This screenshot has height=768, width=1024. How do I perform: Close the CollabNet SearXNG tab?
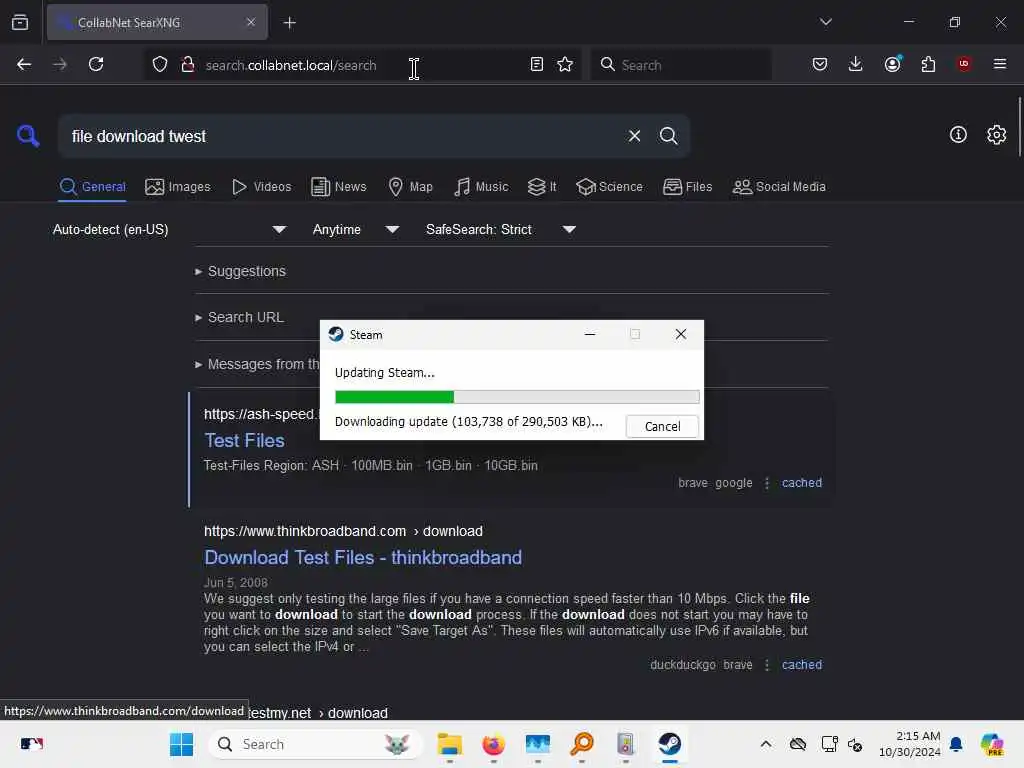pyautogui.click(x=251, y=22)
